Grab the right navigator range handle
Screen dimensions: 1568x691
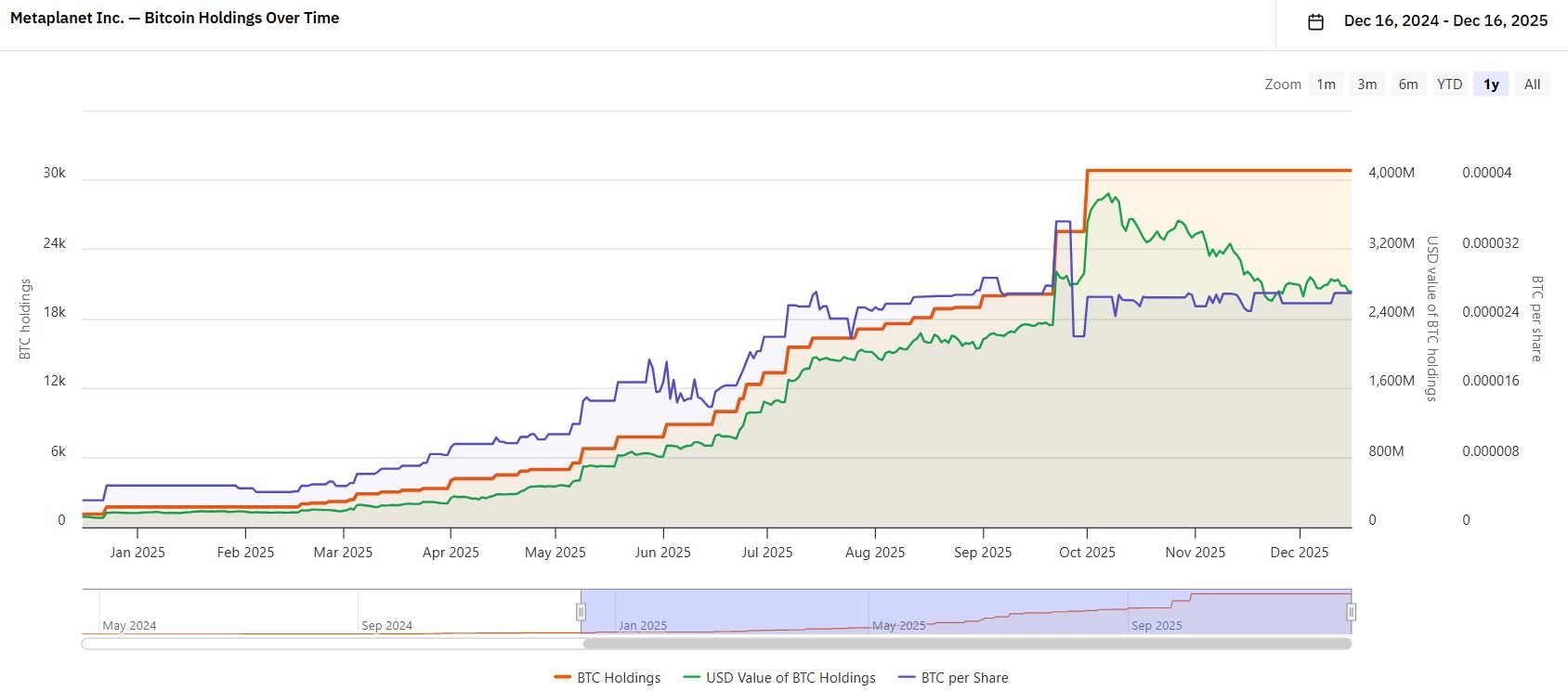(x=1352, y=612)
